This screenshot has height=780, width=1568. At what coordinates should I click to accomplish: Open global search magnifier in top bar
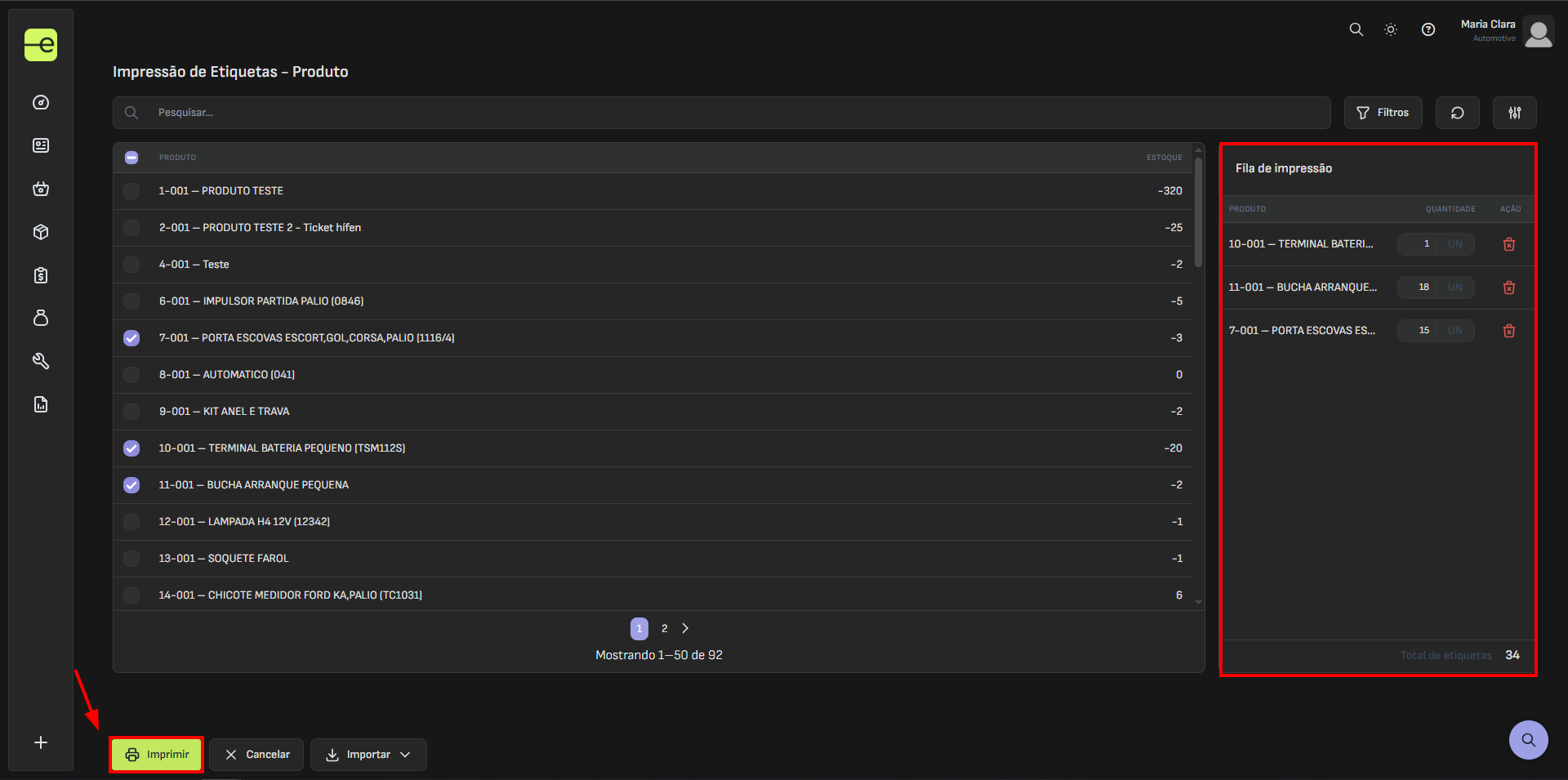[1356, 29]
